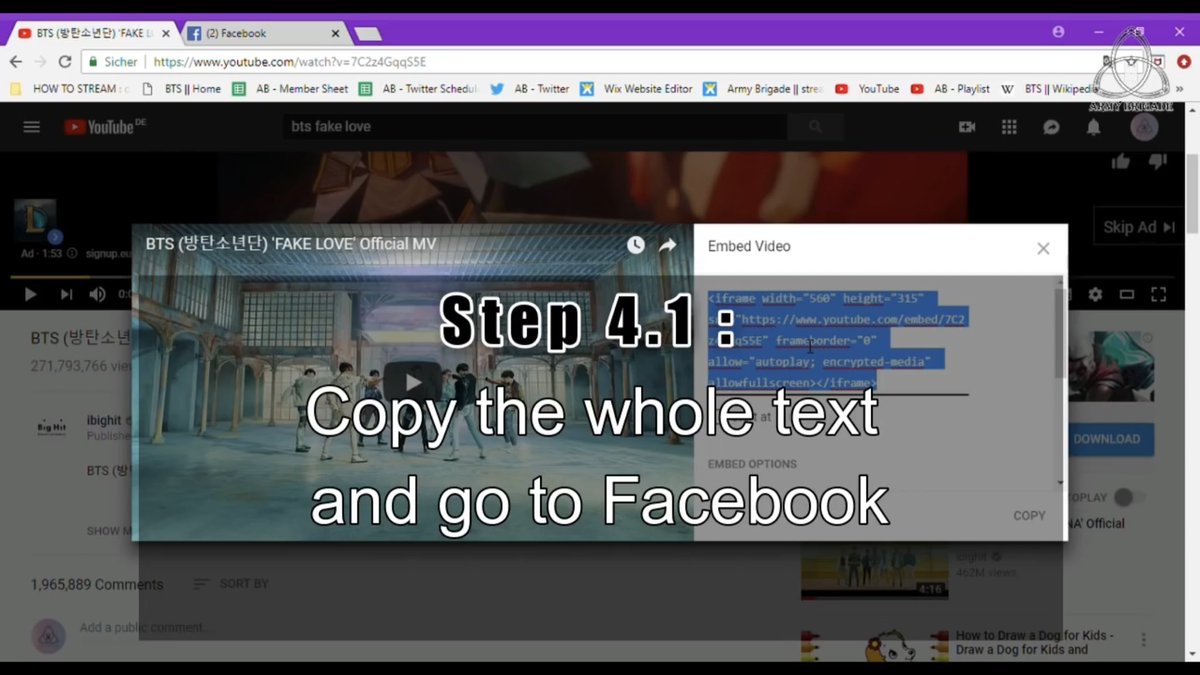1200x675 pixels.
Task: Click the blue DOWNLOAD ad button
Action: pyautogui.click(x=1107, y=439)
